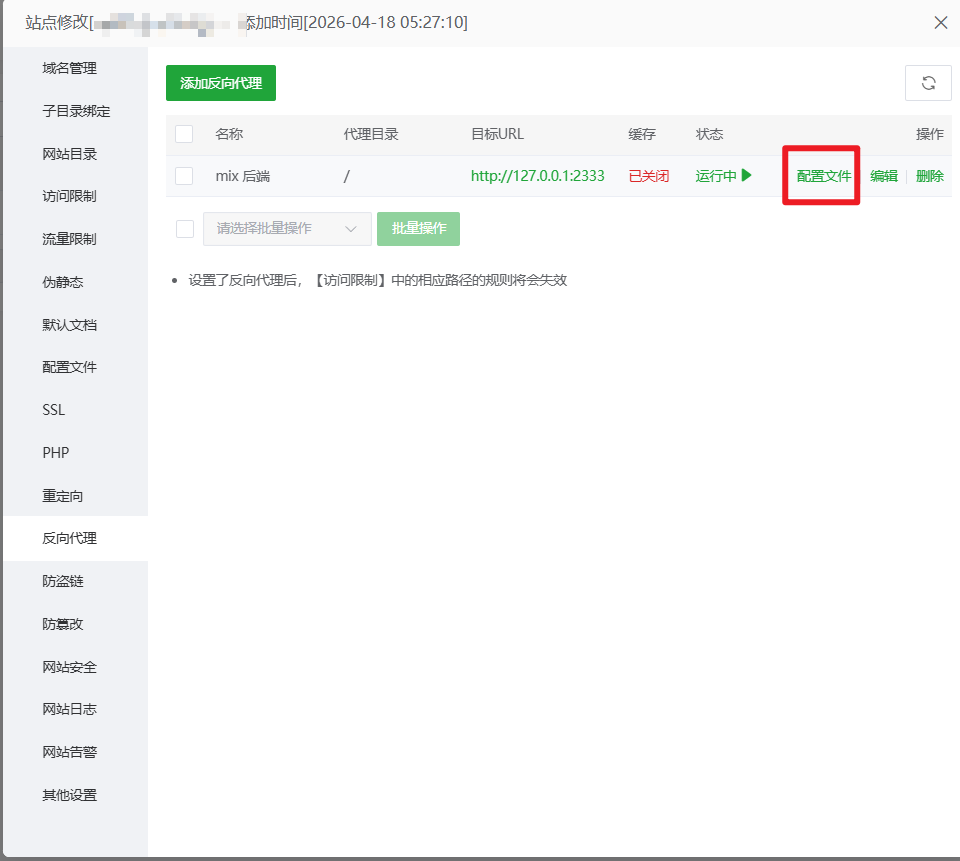Viewport: 960px width, 861px height.
Task: Close the site modification dialog
Action: click(x=940, y=23)
